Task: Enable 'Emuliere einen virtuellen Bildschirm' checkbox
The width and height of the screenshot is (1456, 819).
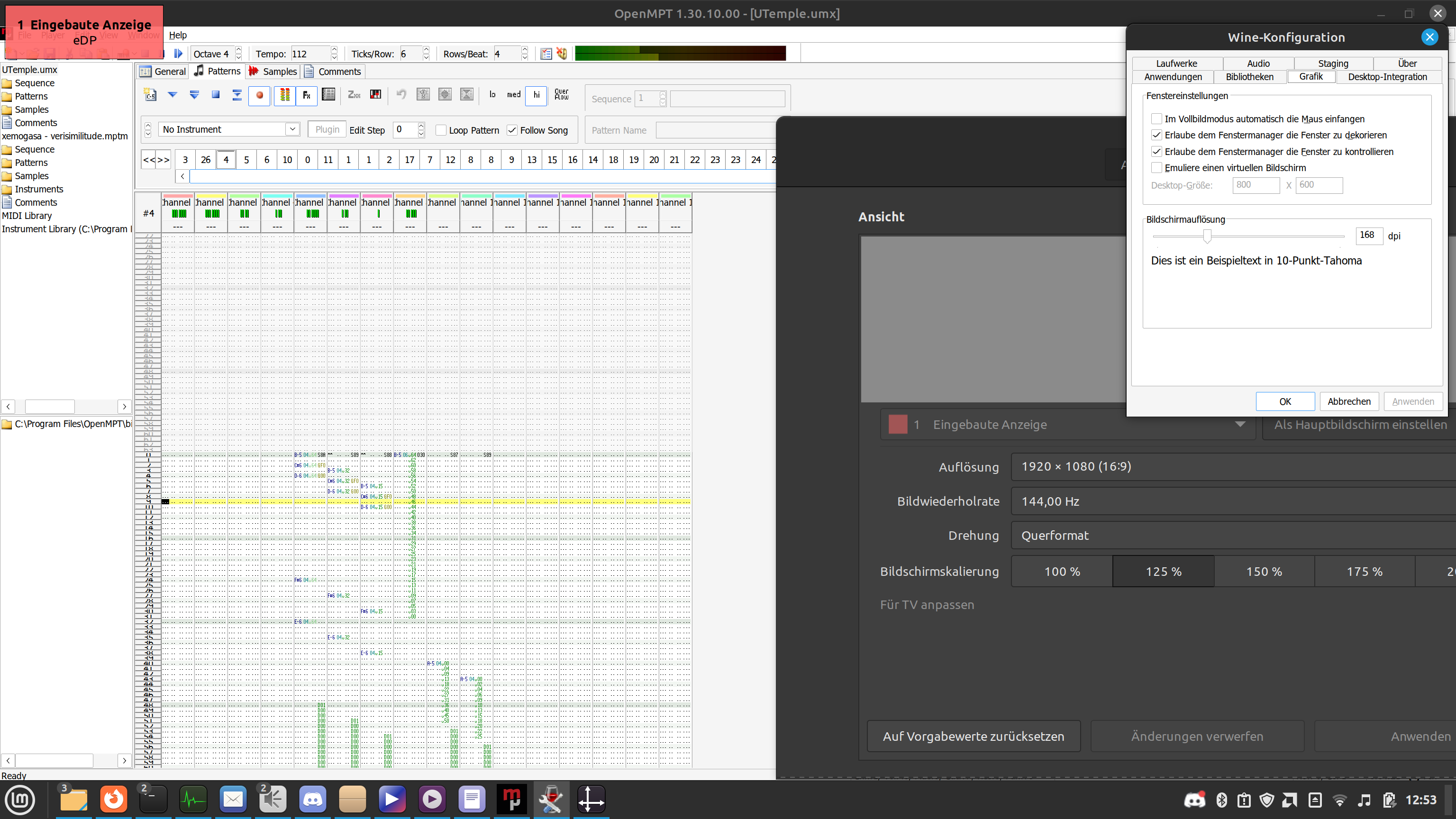Action: 1156,168
